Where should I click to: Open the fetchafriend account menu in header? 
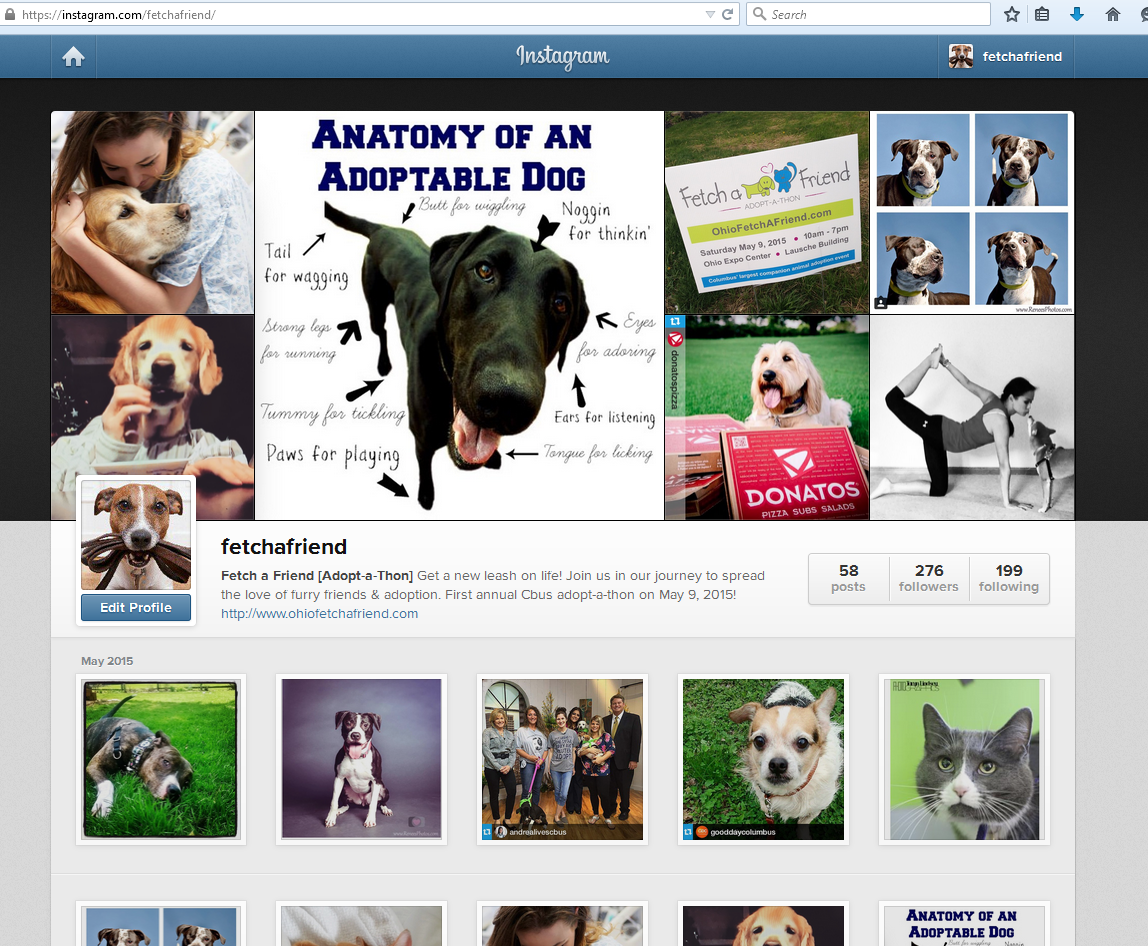[x=1006, y=57]
